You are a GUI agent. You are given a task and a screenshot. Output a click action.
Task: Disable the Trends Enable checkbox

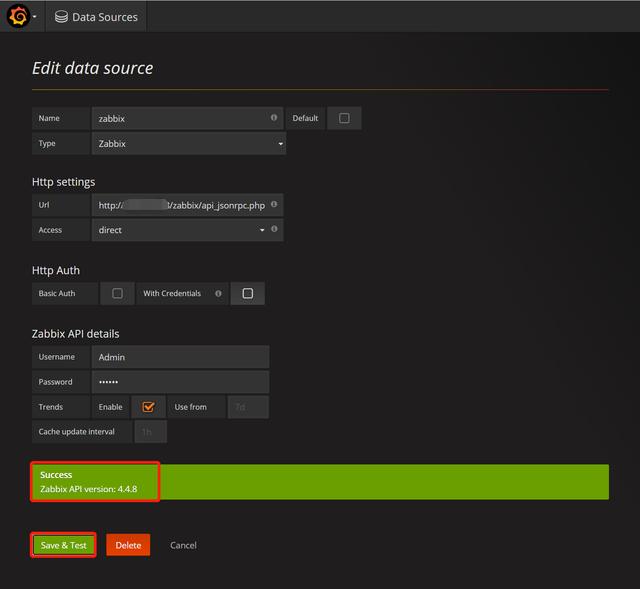(148, 407)
